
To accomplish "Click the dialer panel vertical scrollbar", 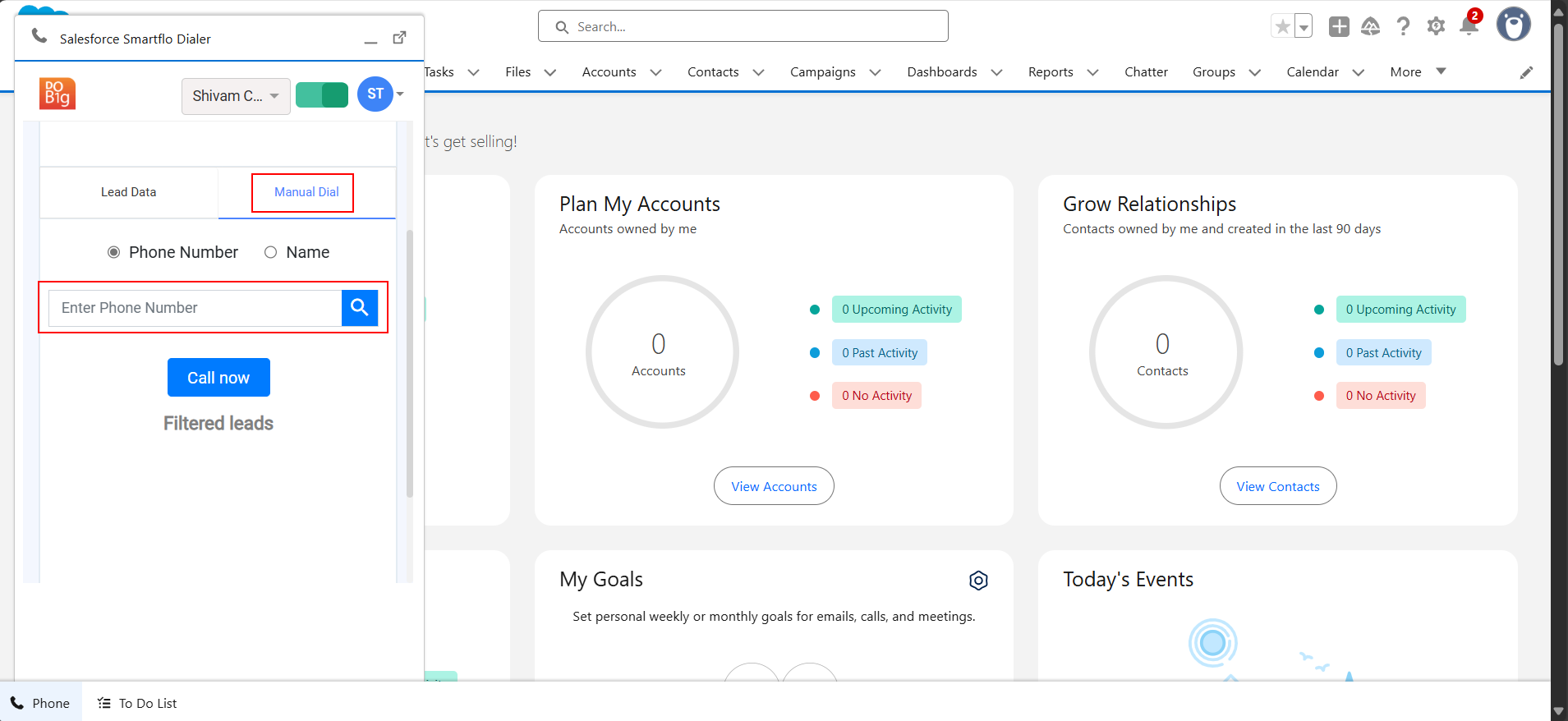I will click(410, 364).
